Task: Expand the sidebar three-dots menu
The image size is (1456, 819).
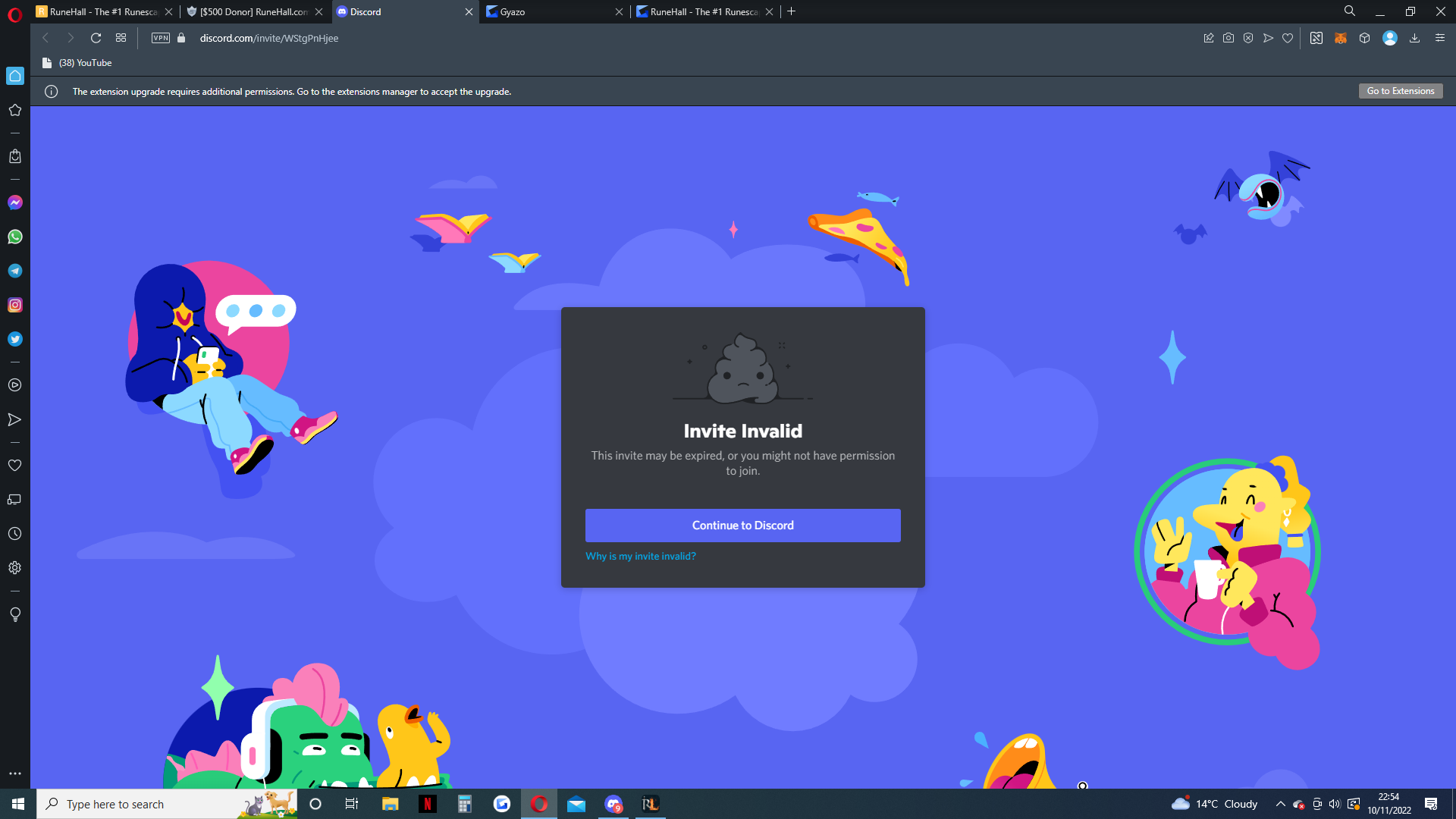Action: click(x=15, y=773)
